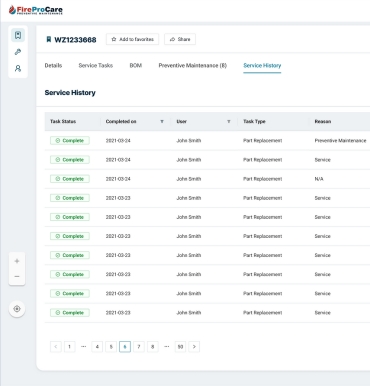Select current page 6

pos(125,347)
